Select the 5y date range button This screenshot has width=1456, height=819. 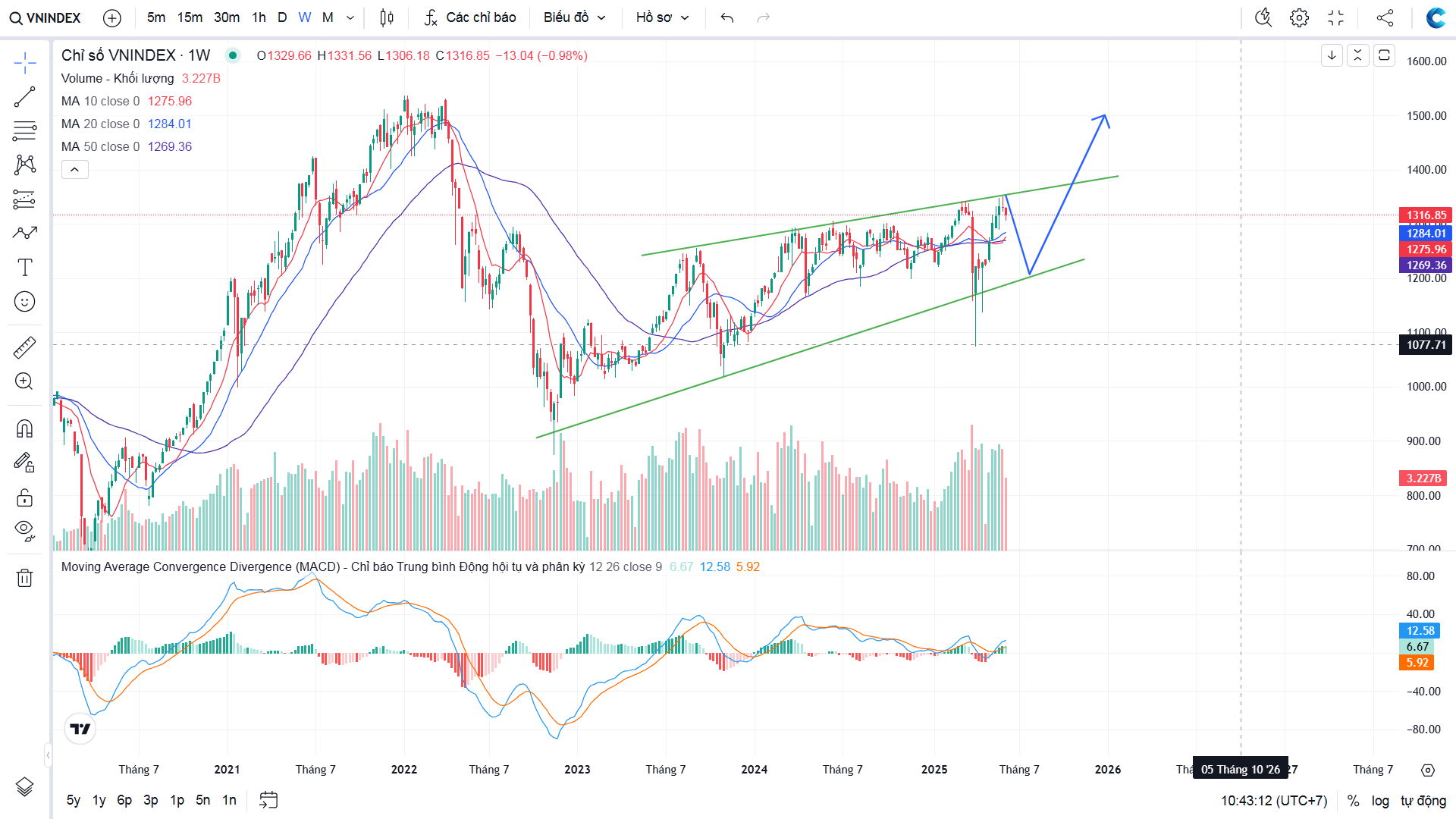coord(73,800)
